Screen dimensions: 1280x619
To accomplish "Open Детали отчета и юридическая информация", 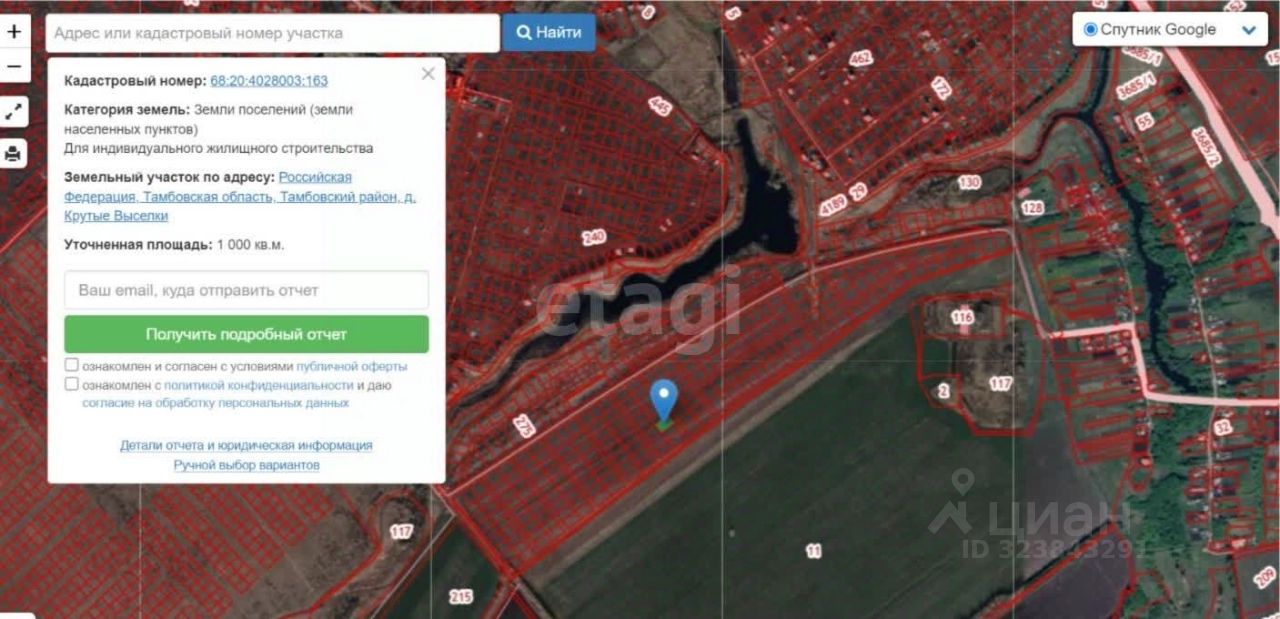I will point(246,446).
